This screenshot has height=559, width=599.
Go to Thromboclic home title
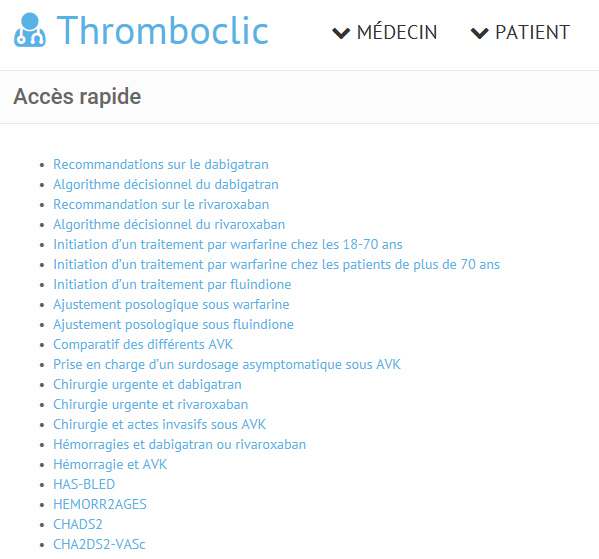[x=163, y=30]
